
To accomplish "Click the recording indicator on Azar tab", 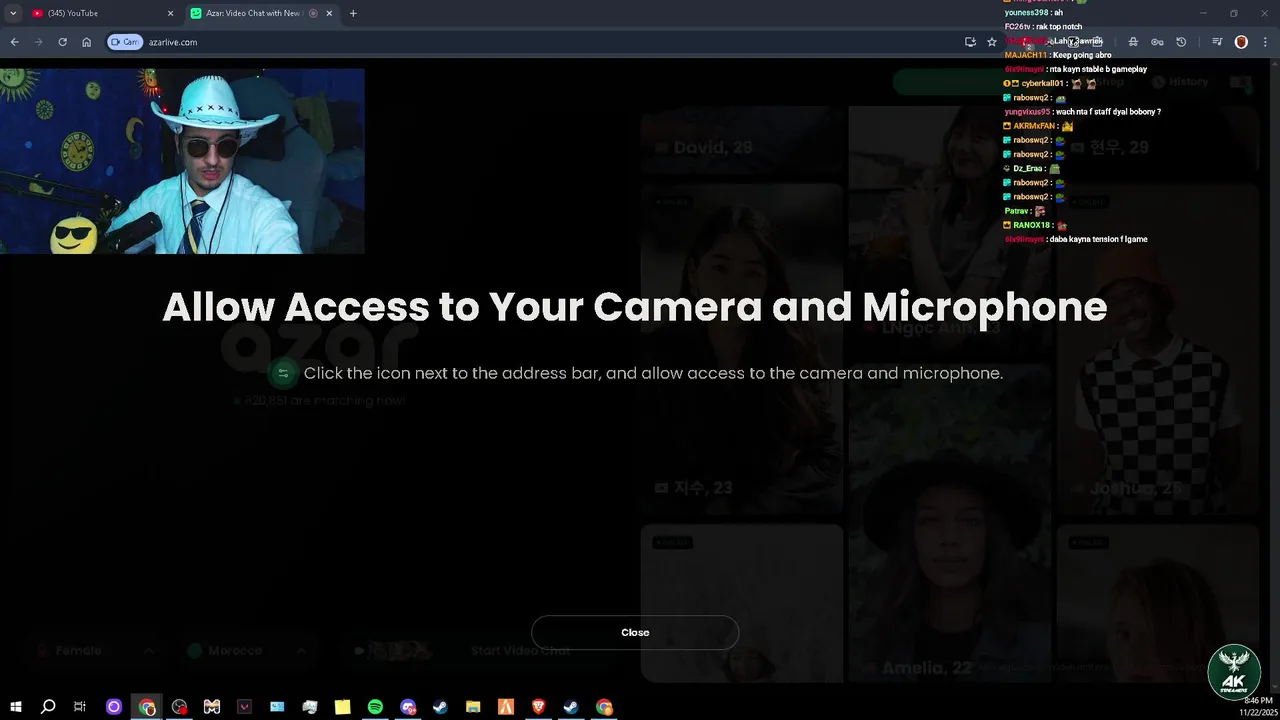I will (313, 13).
